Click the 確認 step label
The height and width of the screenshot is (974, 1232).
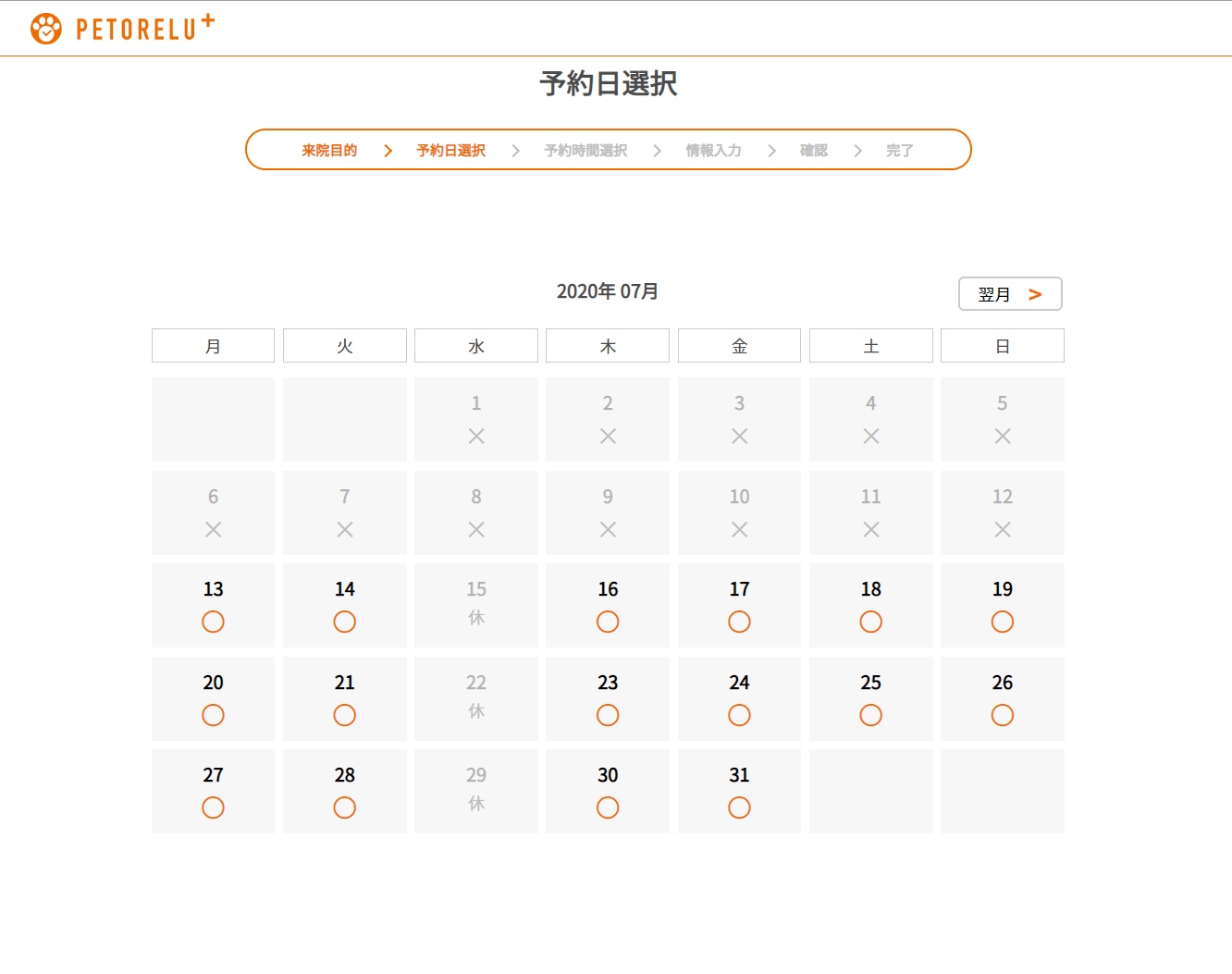coord(814,150)
